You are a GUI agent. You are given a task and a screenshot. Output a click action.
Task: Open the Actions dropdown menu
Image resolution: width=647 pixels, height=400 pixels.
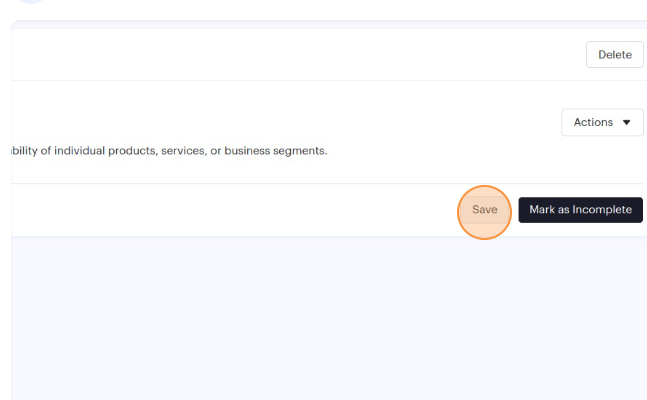(x=602, y=122)
